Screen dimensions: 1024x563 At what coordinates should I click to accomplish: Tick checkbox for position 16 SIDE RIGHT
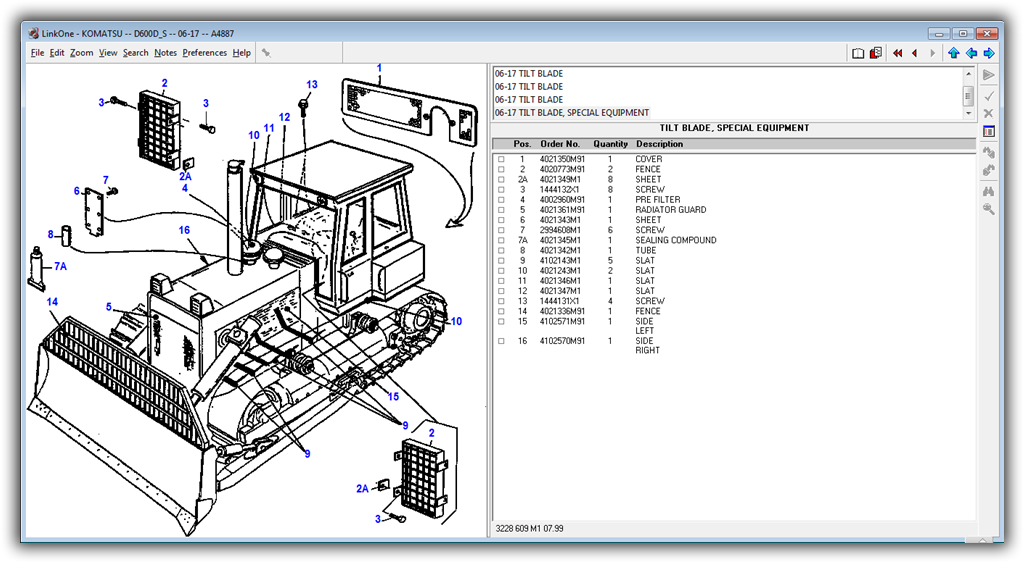[x=501, y=341]
